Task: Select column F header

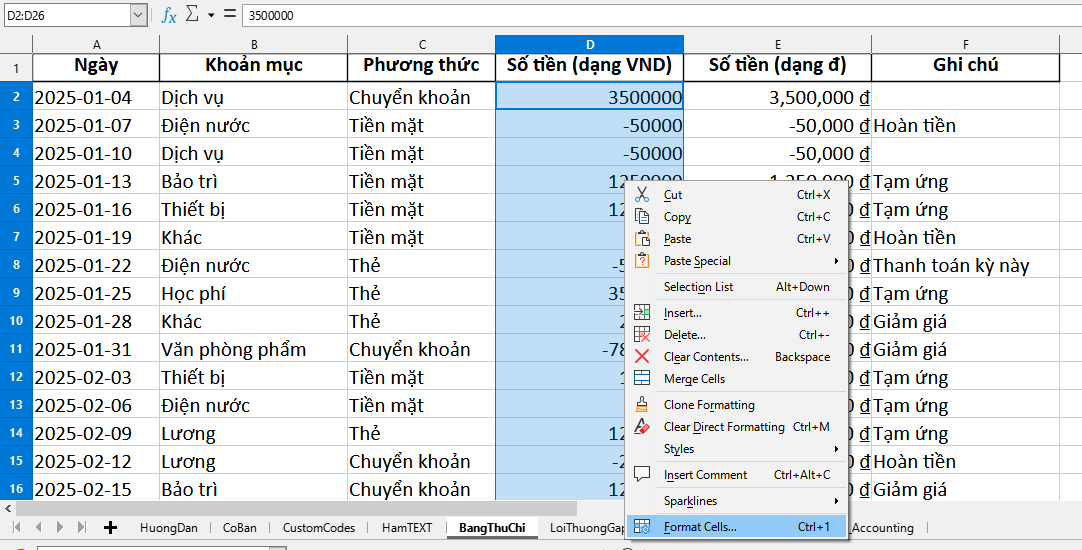Action: (965, 44)
